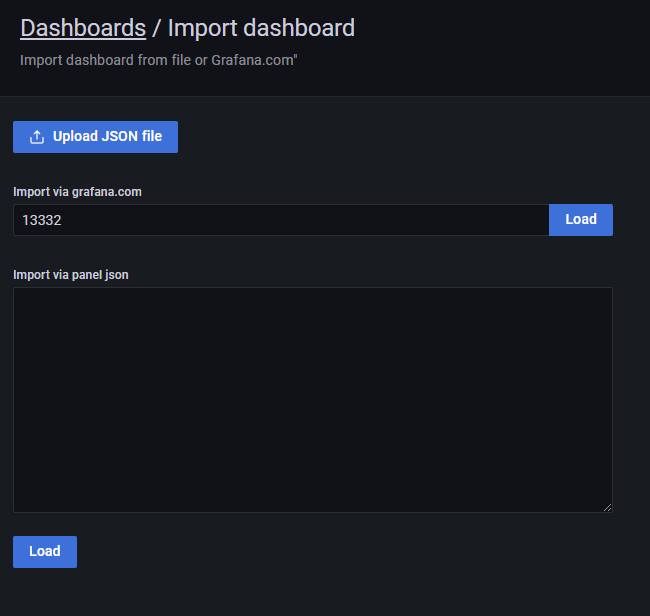Viewport: 650px width, 616px height.
Task: Click inside the panel JSON text area
Action: [313, 400]
